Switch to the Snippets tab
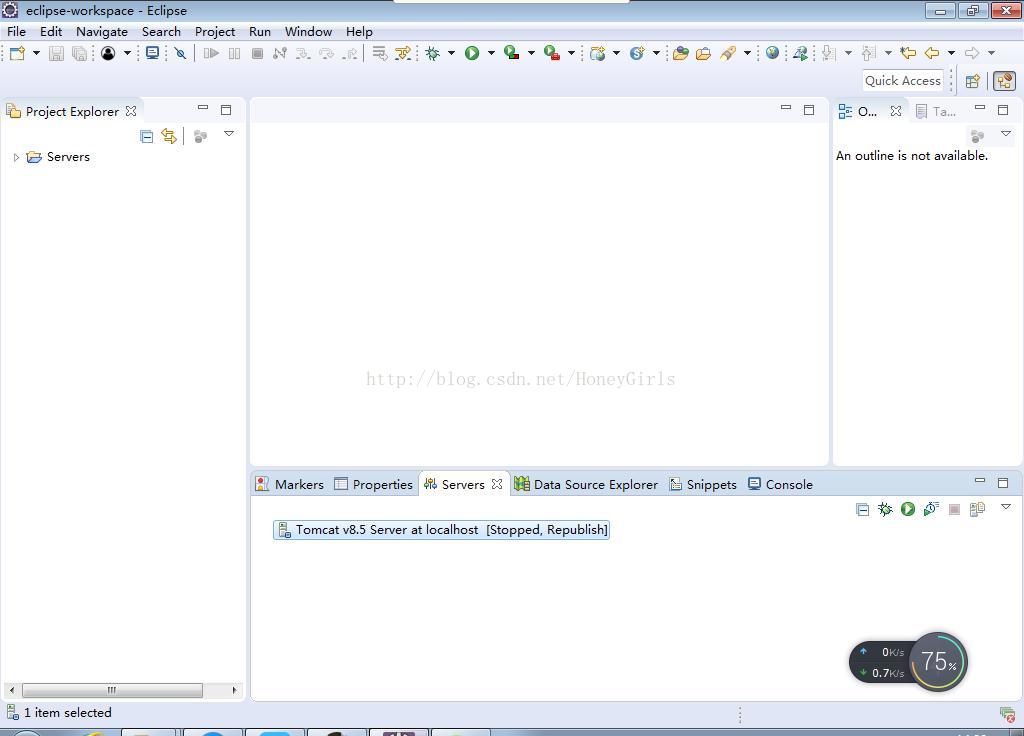 click(703, 485)
